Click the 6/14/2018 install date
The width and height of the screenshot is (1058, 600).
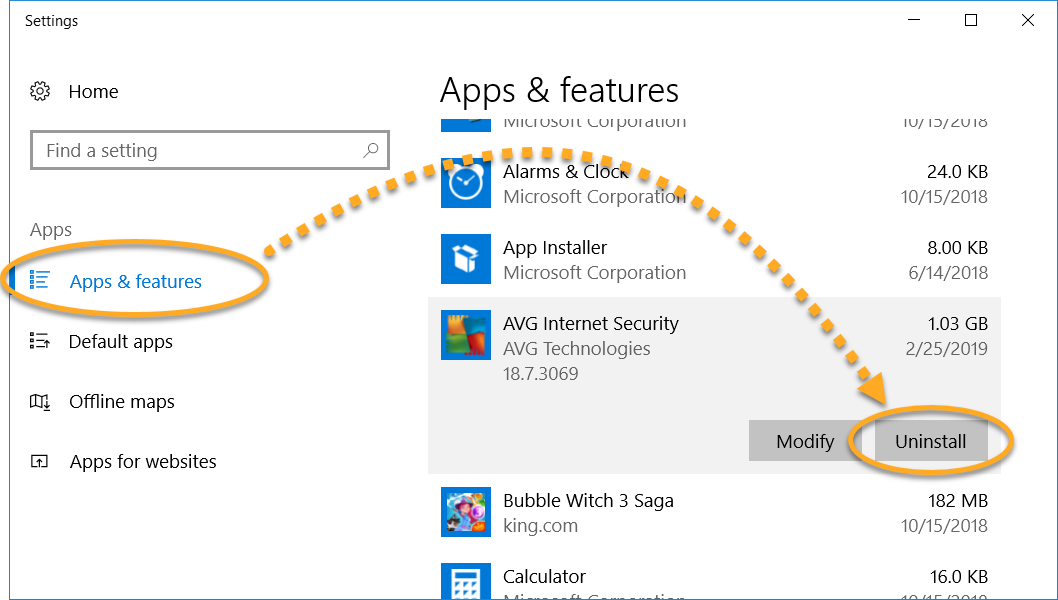click(948, 273)
